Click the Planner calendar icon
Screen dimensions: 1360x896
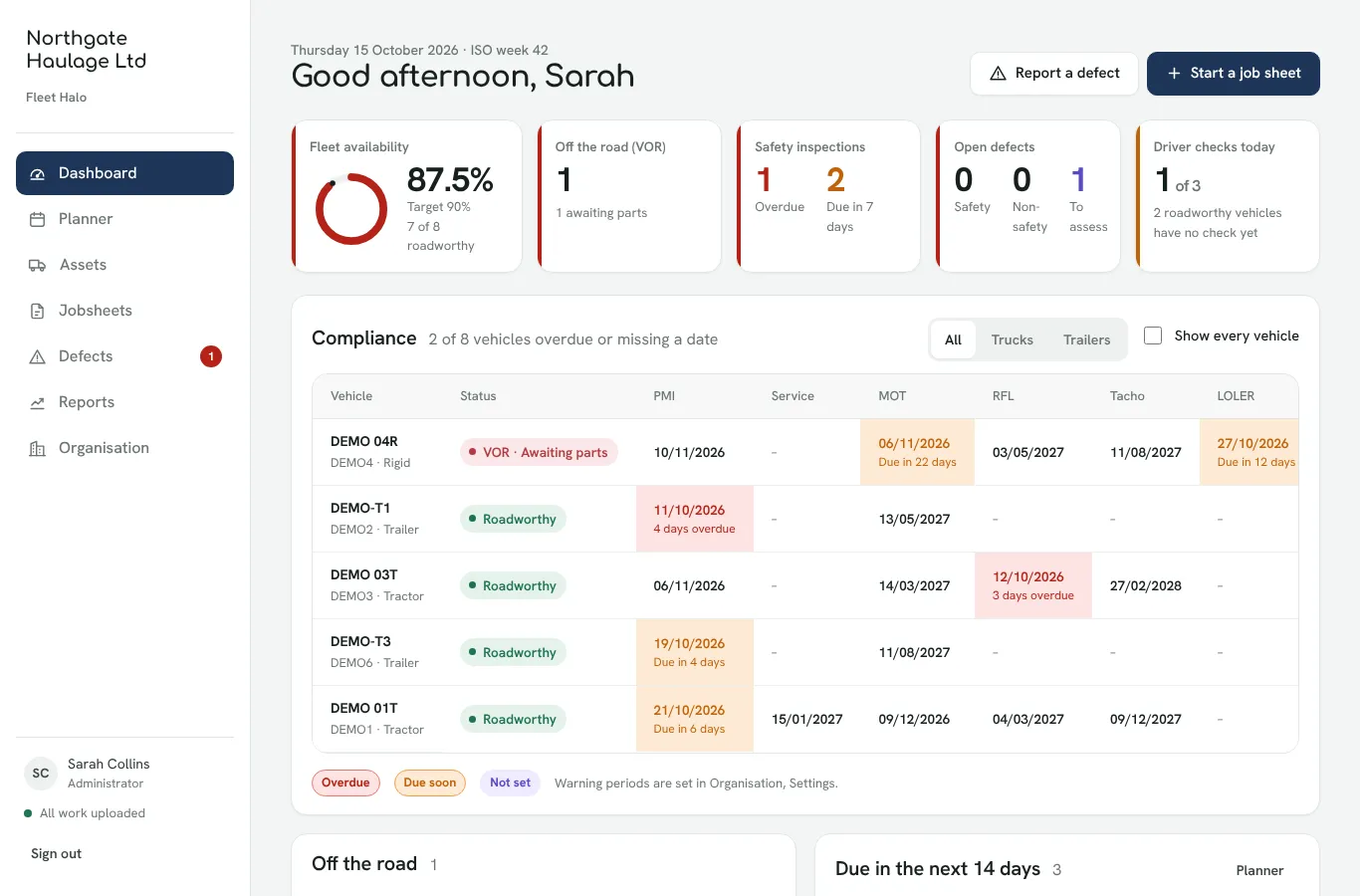tap(38, 219)
